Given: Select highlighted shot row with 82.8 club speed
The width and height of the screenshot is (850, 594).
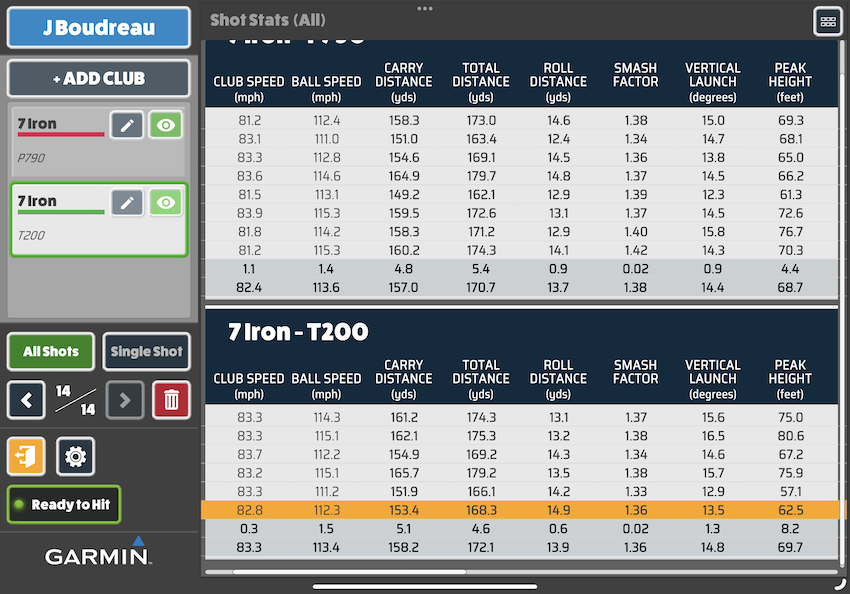Looking at the screenshot, I should click(523, 510).
